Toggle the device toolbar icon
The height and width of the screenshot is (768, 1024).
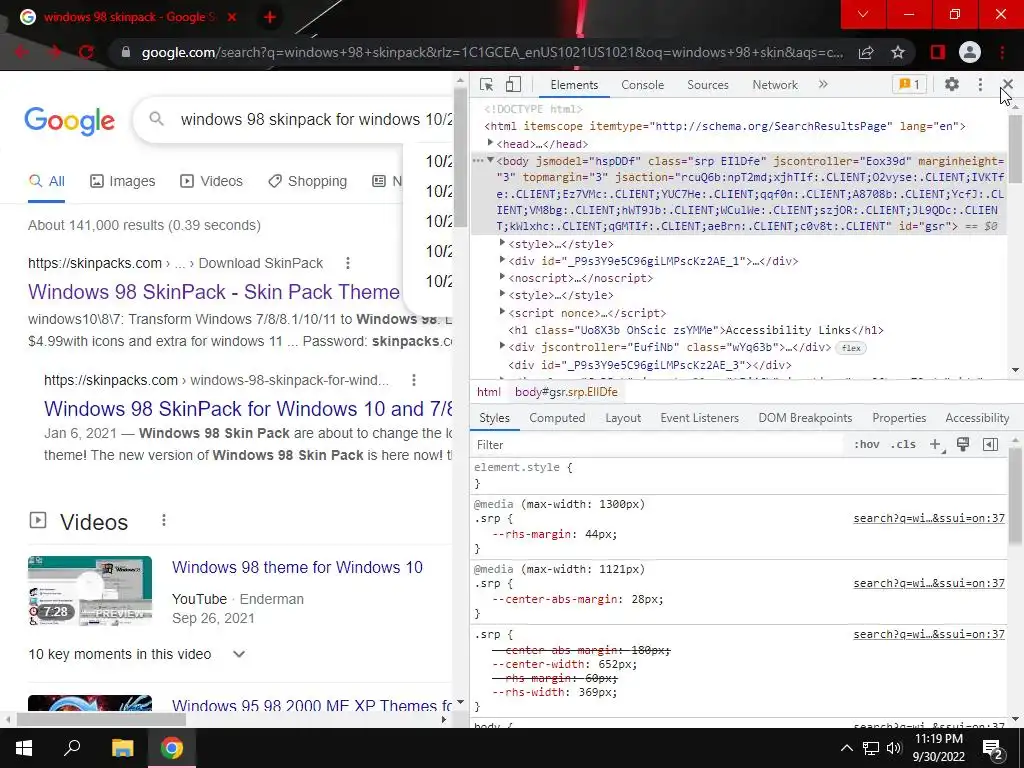click(x=513, y=84)
